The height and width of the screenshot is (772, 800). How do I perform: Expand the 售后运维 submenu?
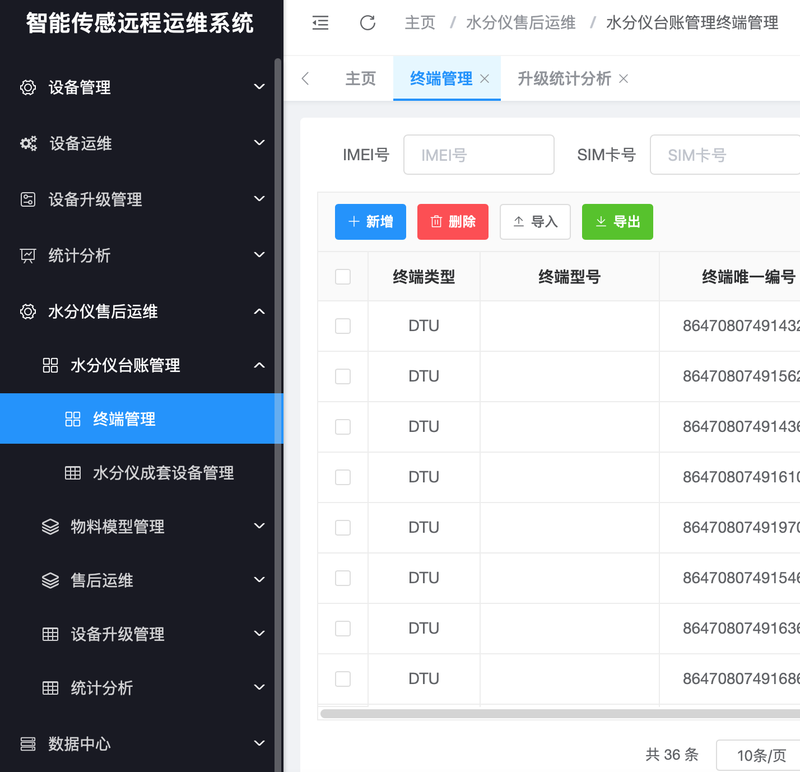click(x=259, y=581)
